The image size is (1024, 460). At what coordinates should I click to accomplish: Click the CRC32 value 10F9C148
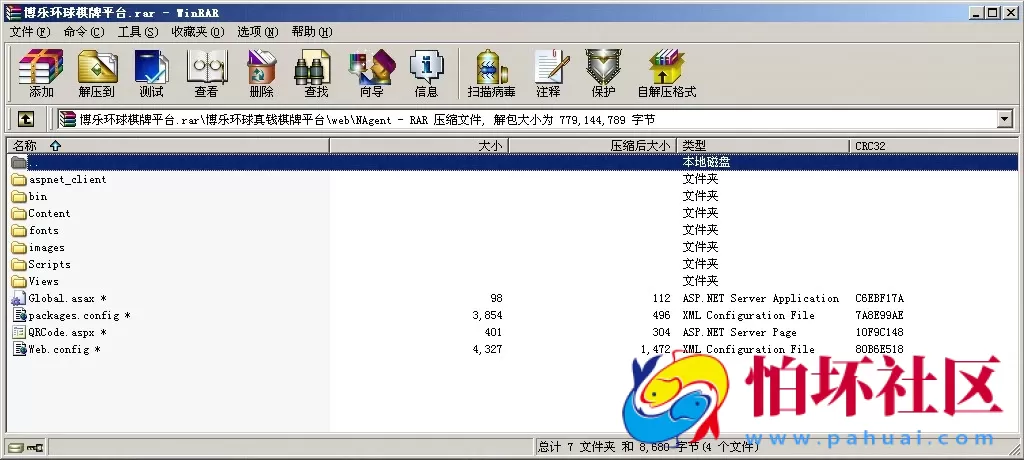point(879,333)
